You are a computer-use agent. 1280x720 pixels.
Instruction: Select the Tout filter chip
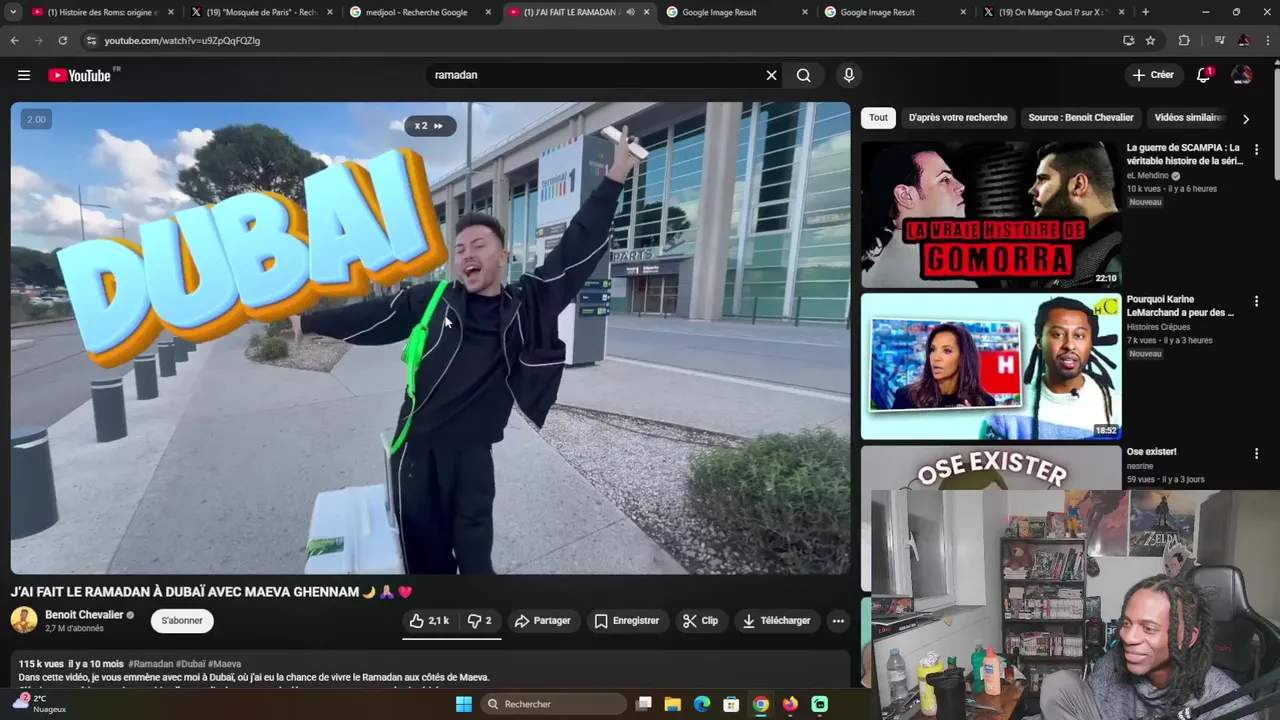(x=878, y=118)
